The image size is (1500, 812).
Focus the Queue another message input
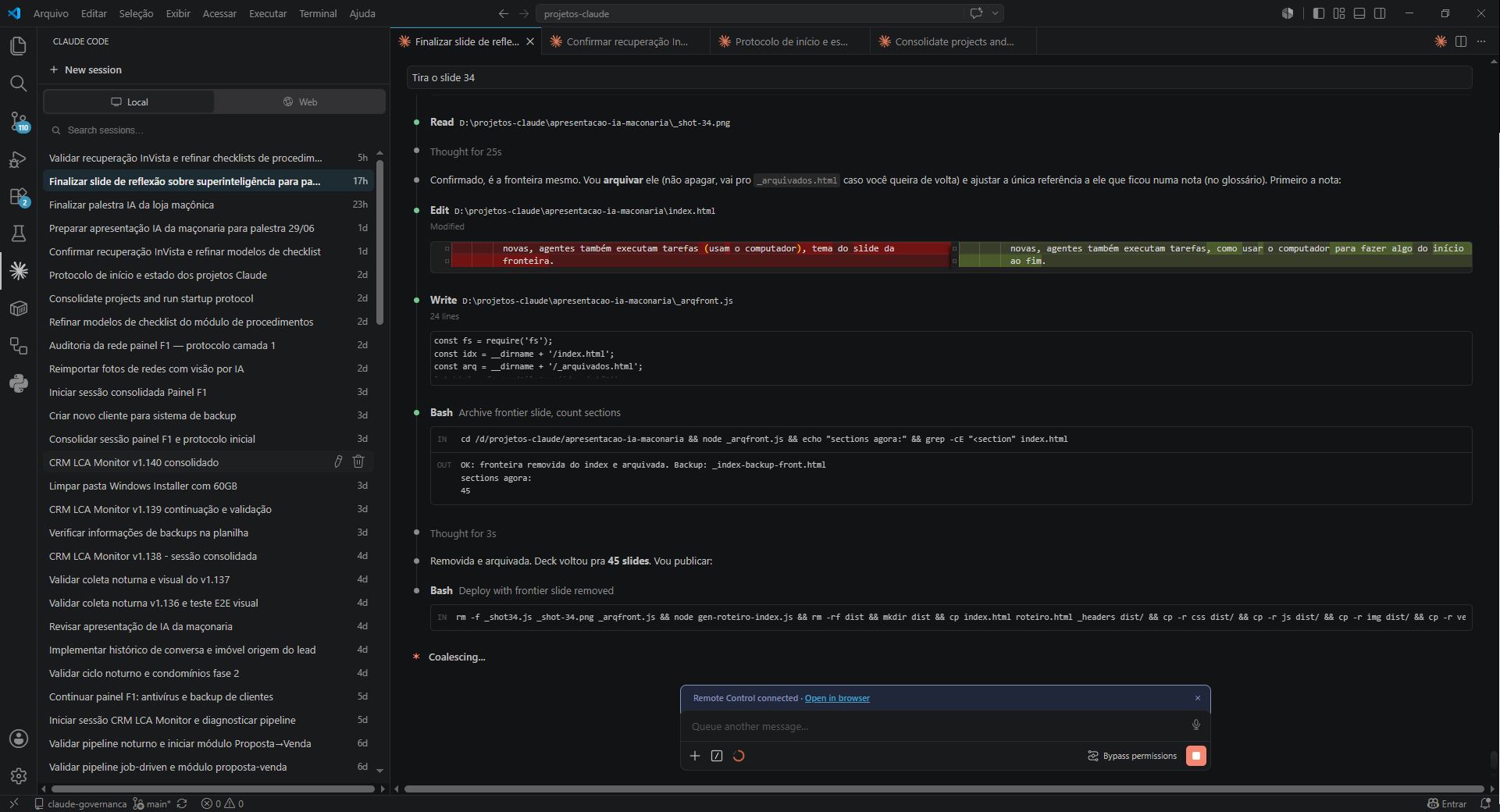pyautogui.click(x=937, y=726)
